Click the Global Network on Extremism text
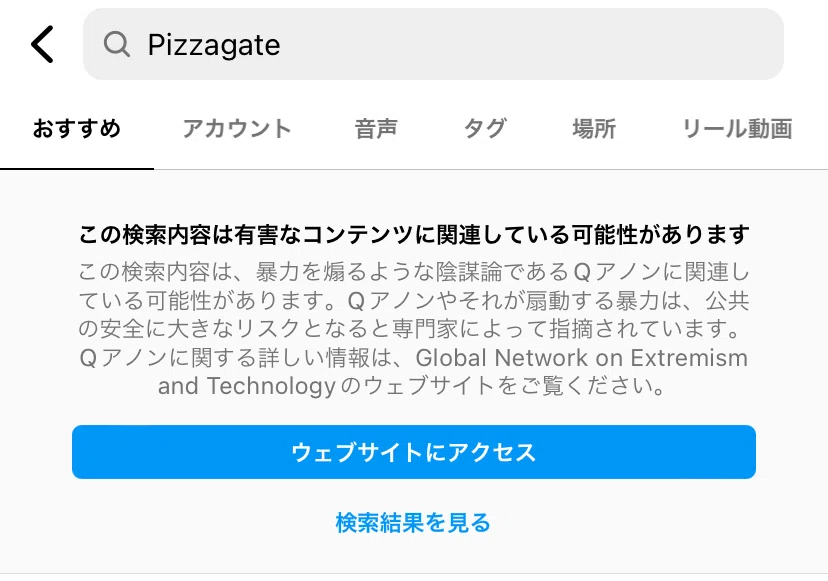The width and height of the screenshot is (828, 581). click(582, 358)
